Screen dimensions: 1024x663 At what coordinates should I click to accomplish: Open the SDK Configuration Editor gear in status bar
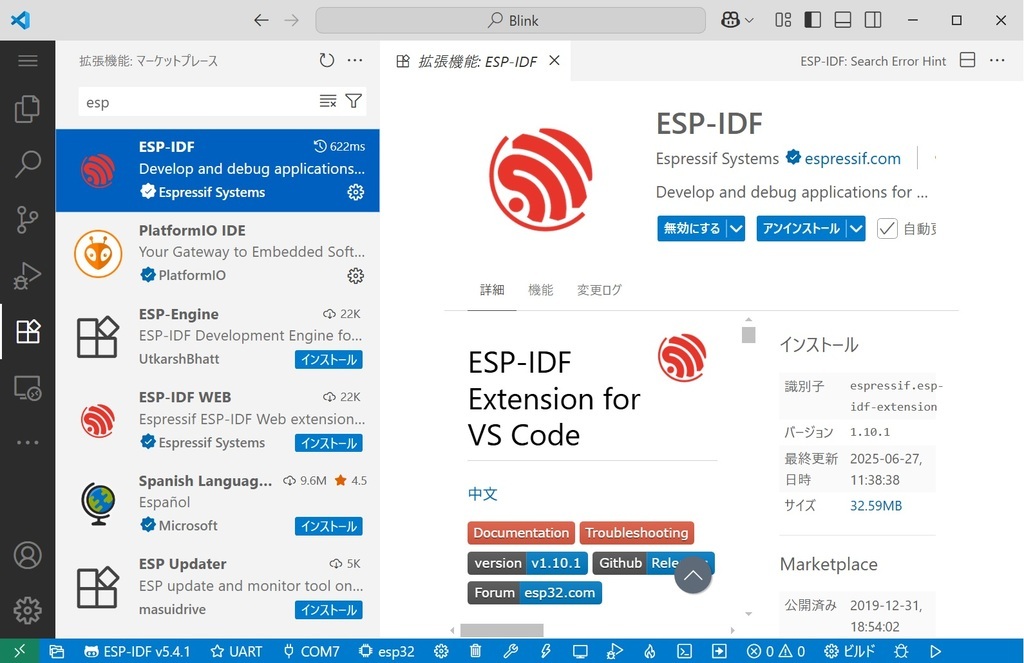[x=440, y=651]
